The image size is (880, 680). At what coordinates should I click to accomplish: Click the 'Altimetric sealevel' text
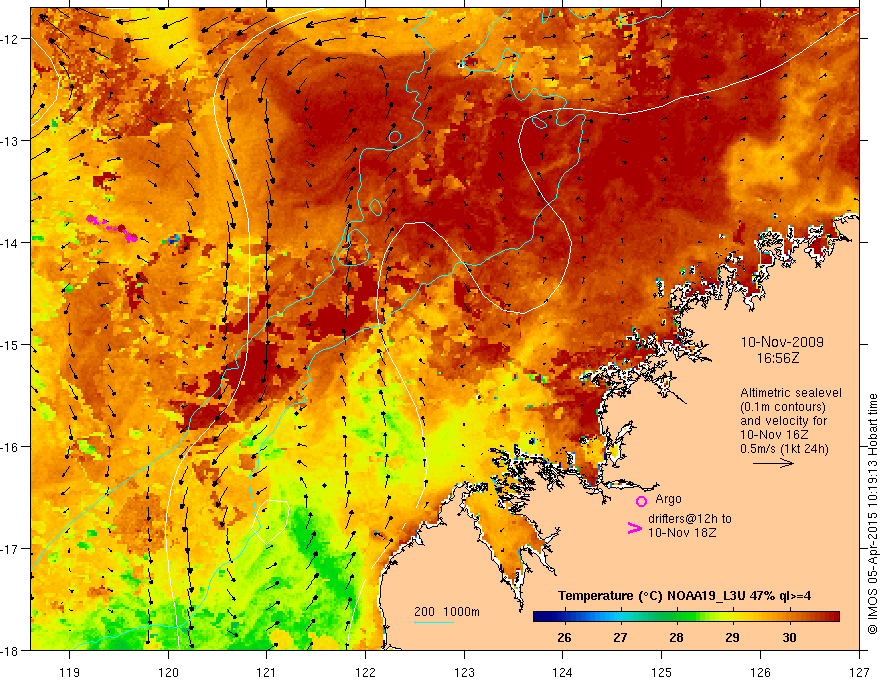pyautogui.click(x=791, y=393)
